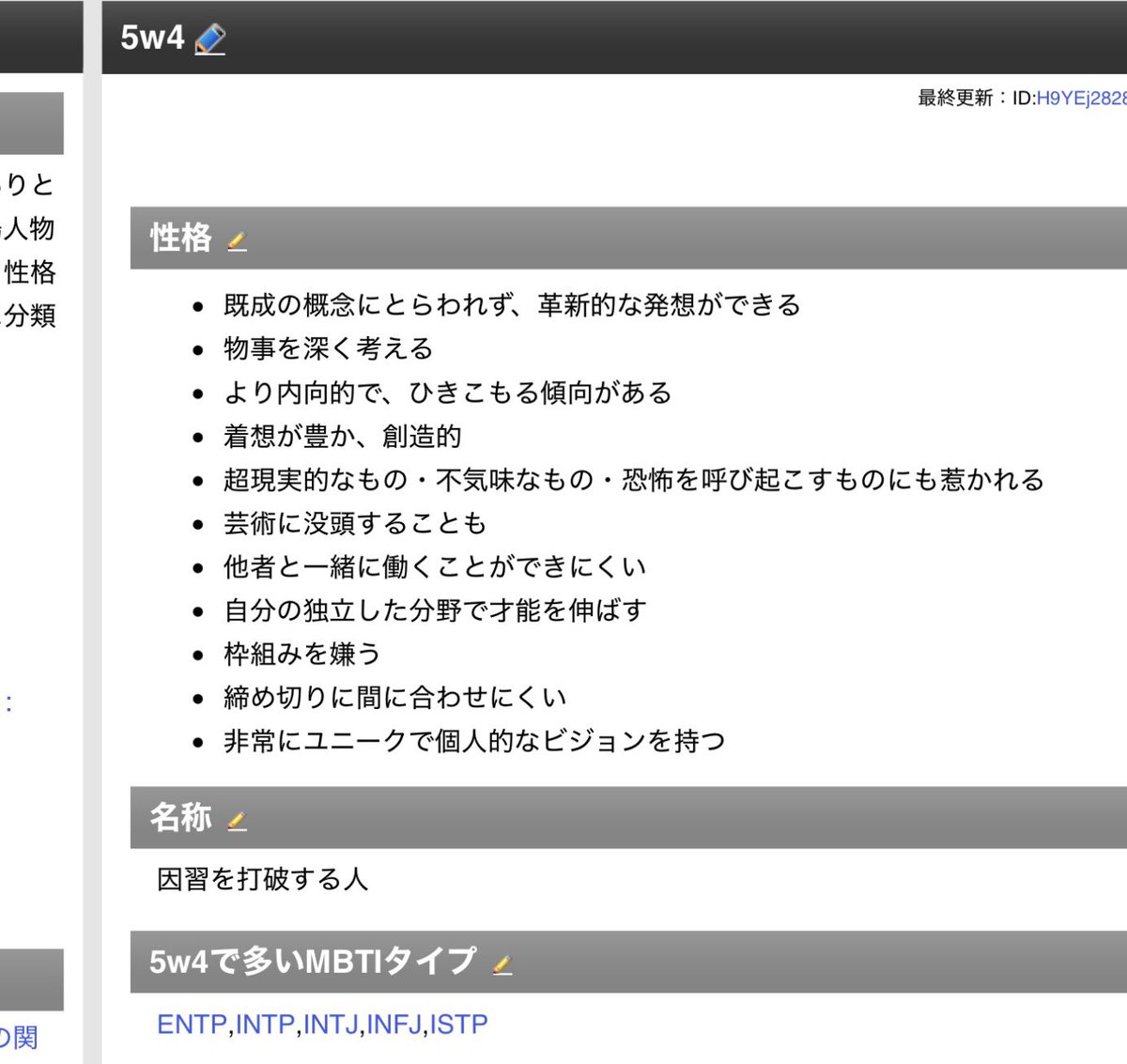Edit the 性格 section via pencil icon
1127x1064 pixels.
tap(237, 241)
